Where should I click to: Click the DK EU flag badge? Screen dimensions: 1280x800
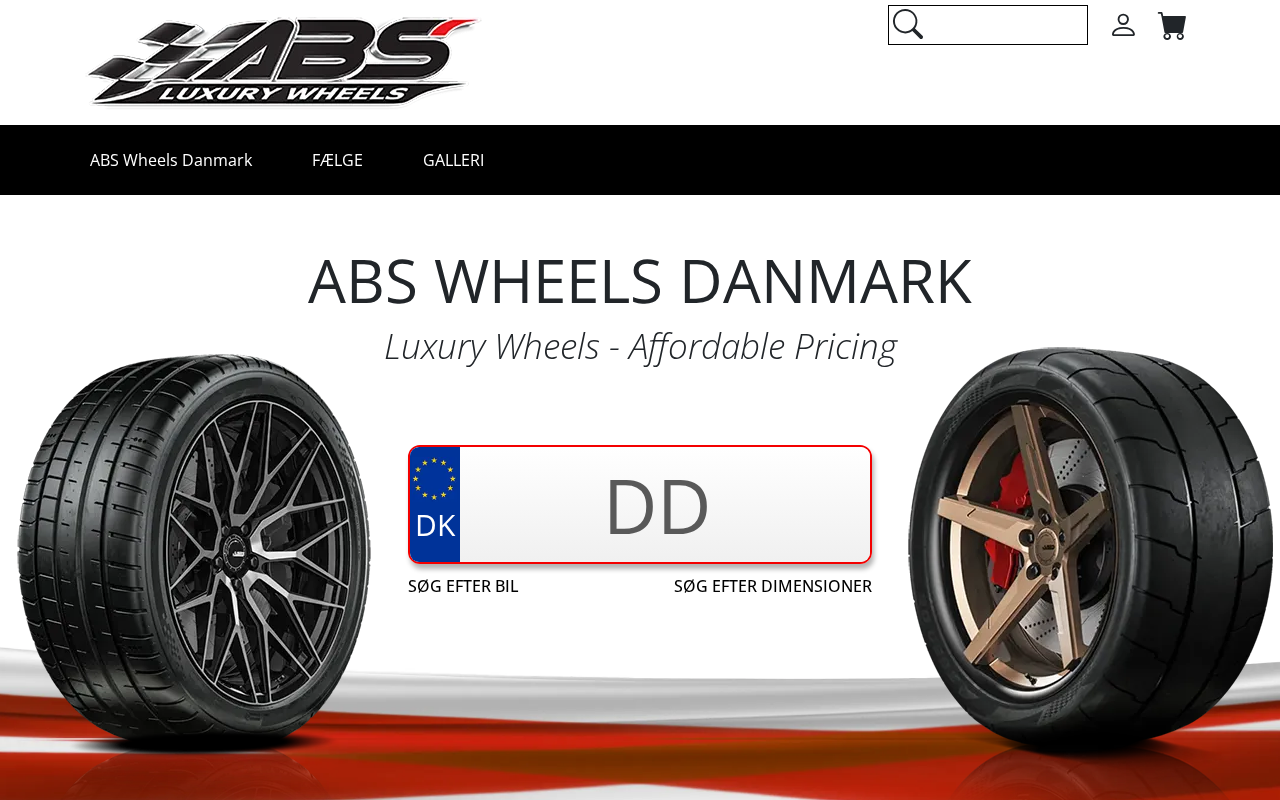435,504
